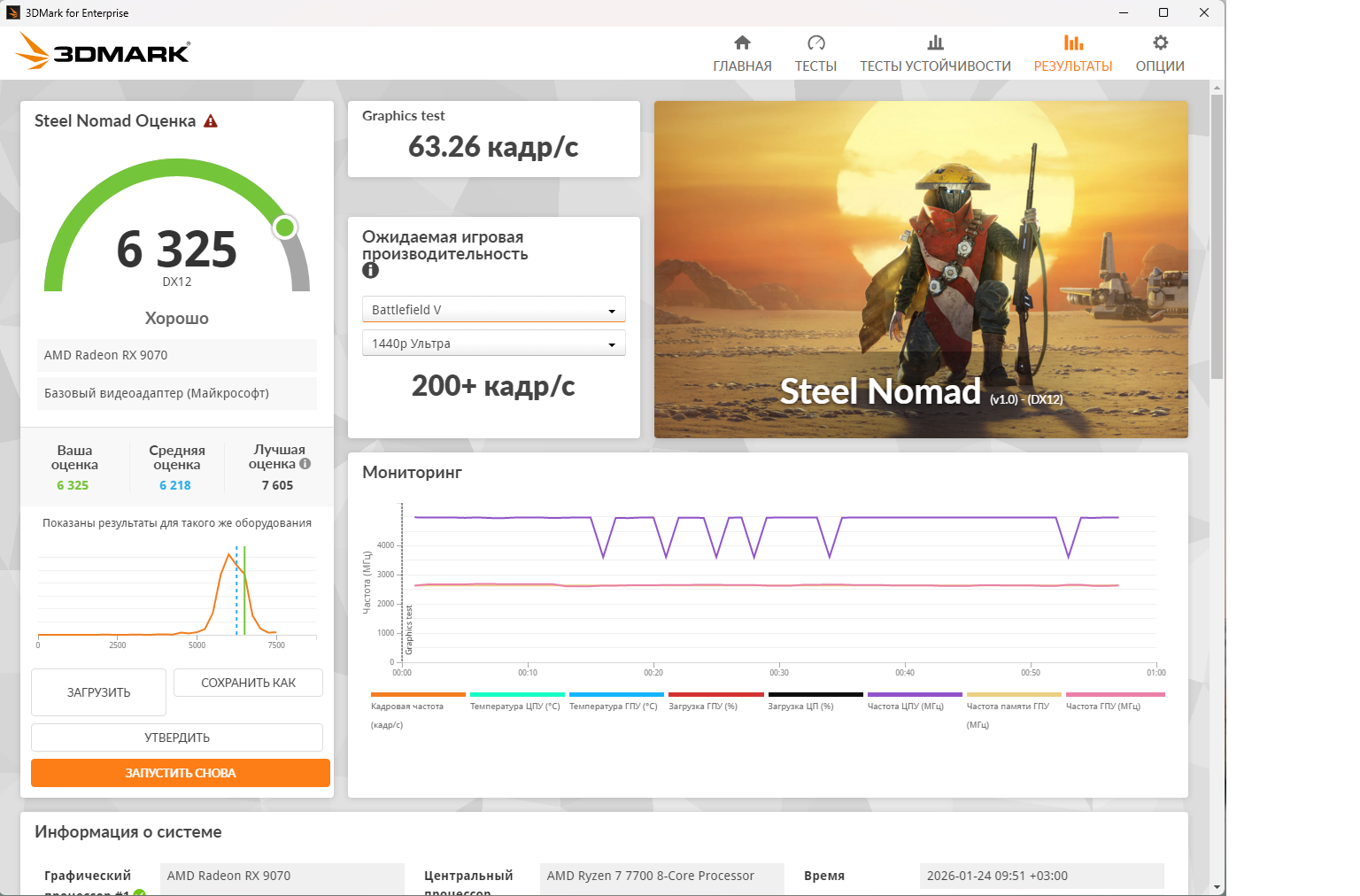
Task: Click the yellow Частота памяти ГПУ legend swatch
Action: [1014, 694]
